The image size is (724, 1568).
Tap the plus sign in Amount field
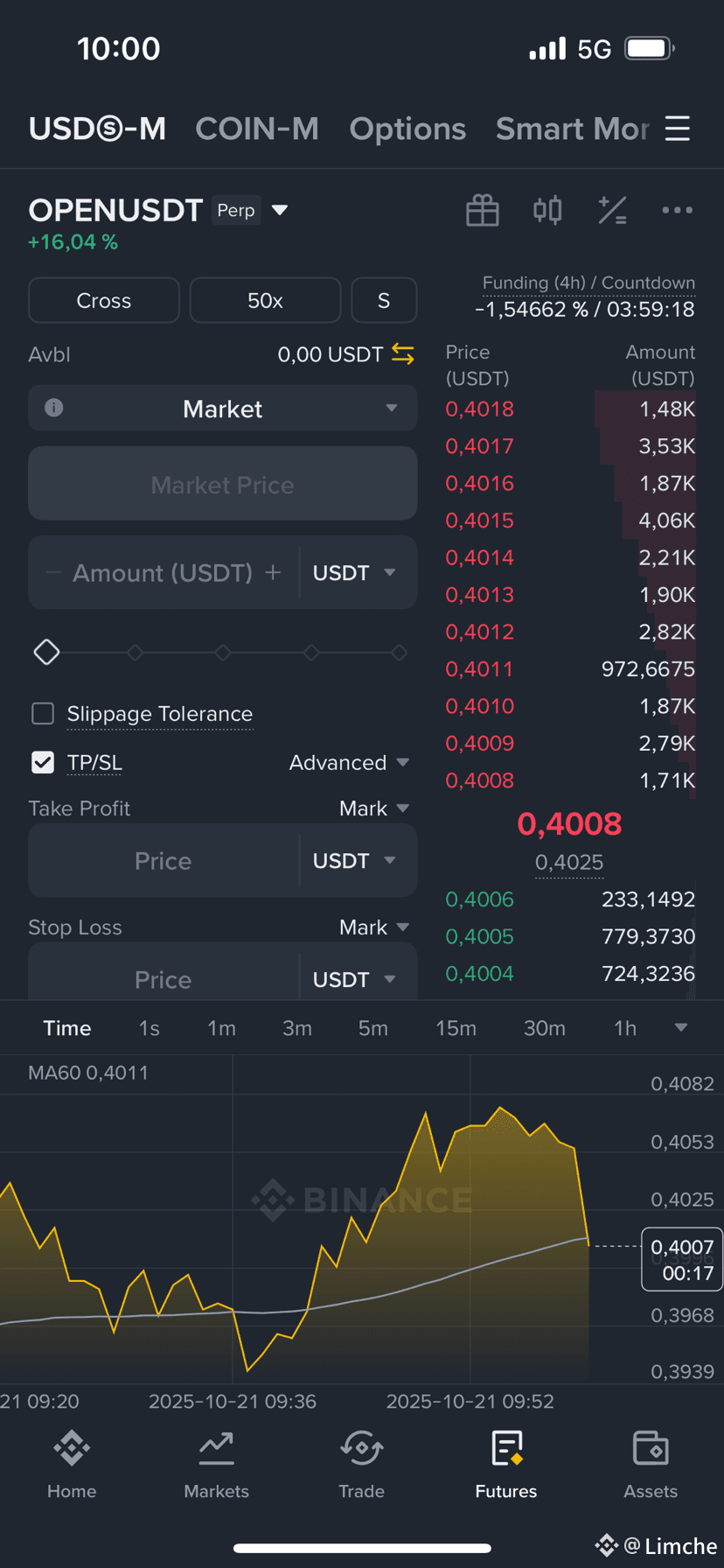(x=273, y=572)
